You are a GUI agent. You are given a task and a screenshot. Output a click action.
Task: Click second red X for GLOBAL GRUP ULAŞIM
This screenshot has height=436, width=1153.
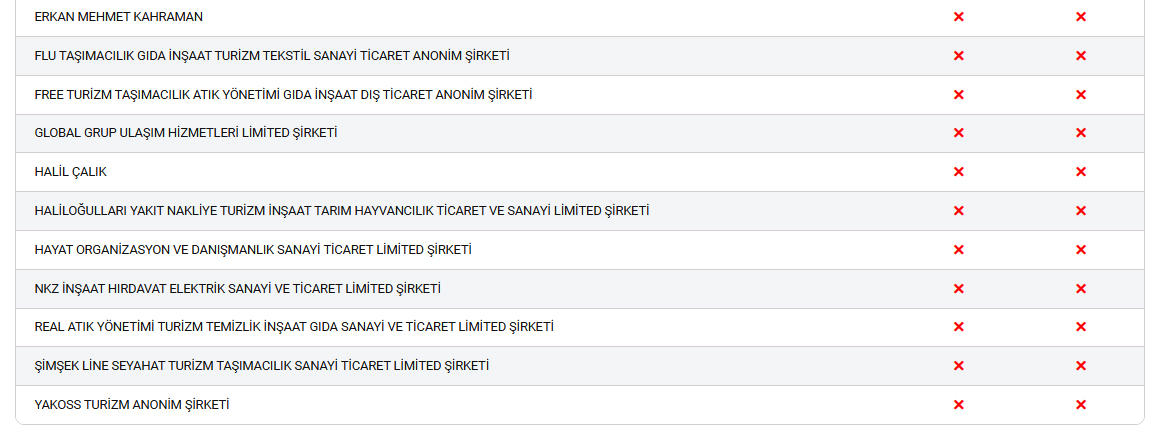pos(1080,133)
